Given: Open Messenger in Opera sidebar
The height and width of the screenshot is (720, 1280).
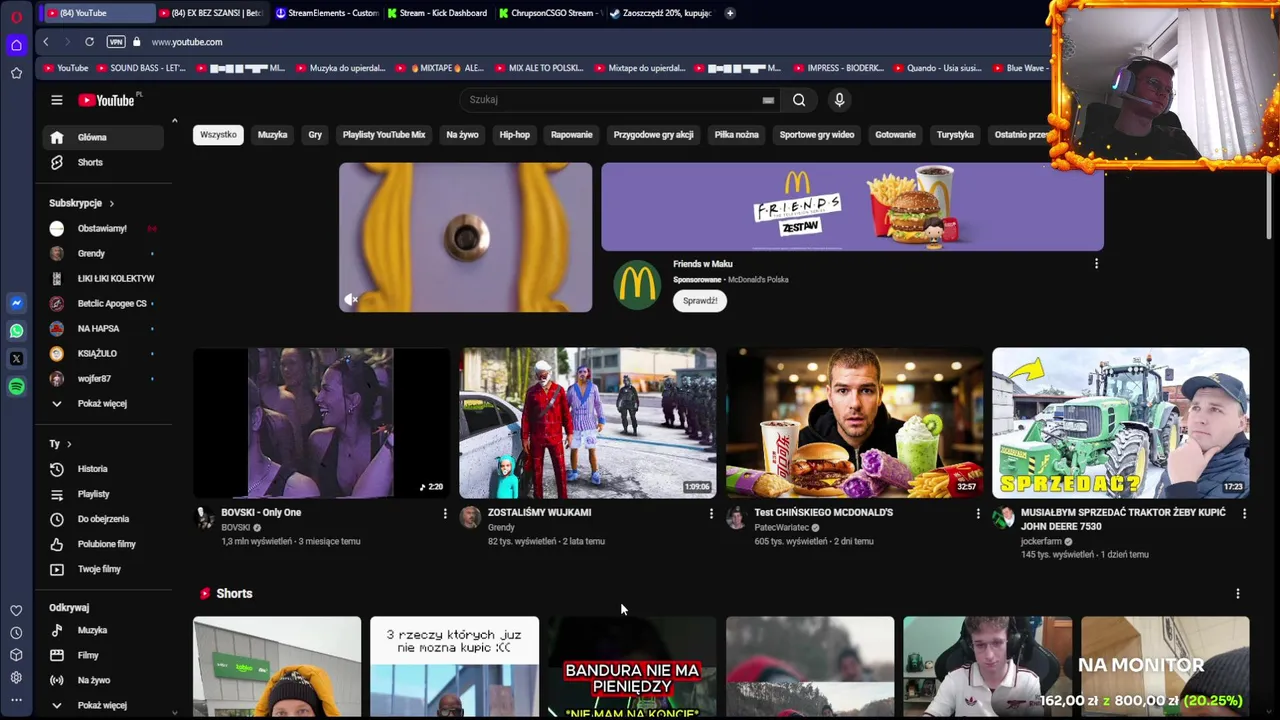Looking at the screenshot, I should point(16,302).
